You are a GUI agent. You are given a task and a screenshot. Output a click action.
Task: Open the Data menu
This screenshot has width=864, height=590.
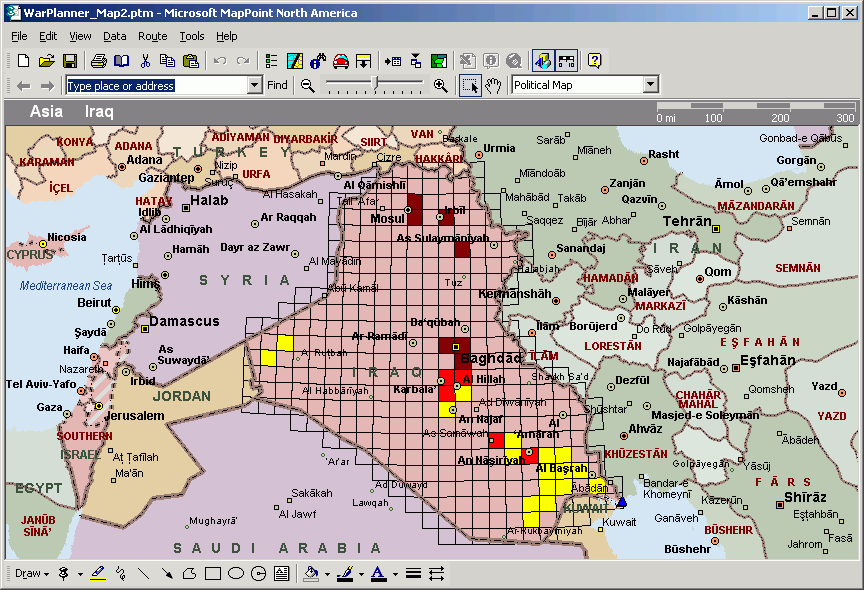coord(115,36)
